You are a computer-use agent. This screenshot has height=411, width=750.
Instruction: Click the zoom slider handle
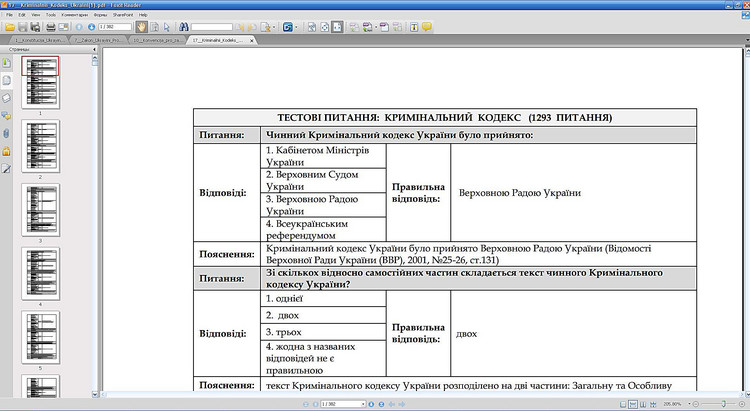coord(724,404)
